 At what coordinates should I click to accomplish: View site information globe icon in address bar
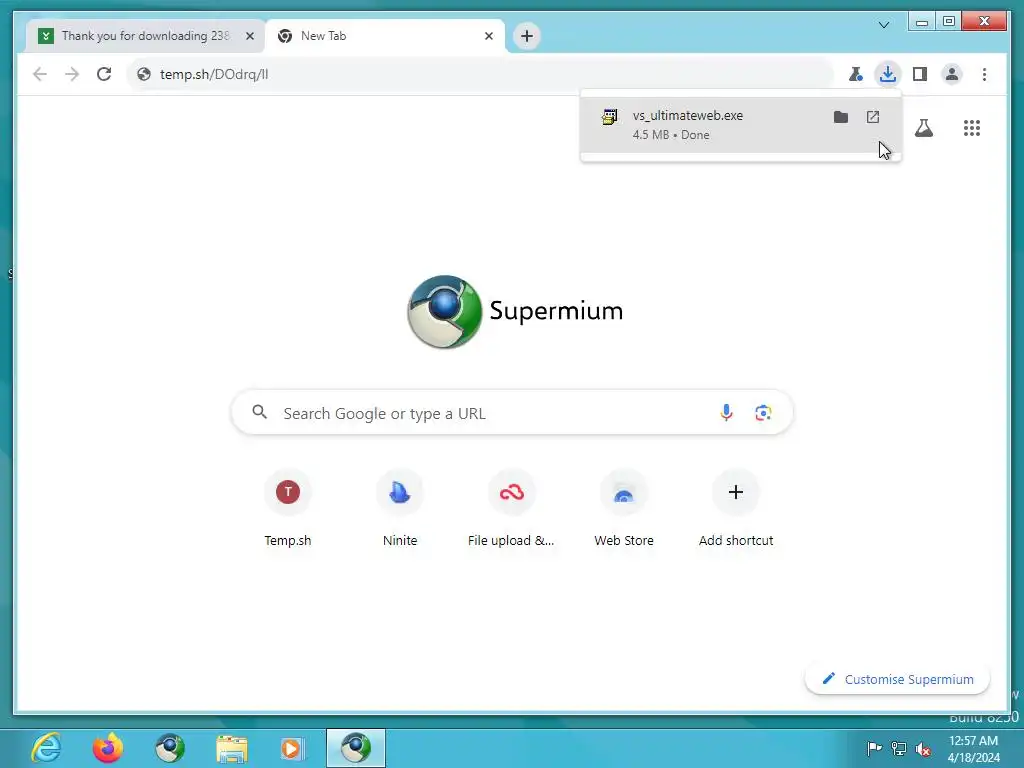(144, 74)
